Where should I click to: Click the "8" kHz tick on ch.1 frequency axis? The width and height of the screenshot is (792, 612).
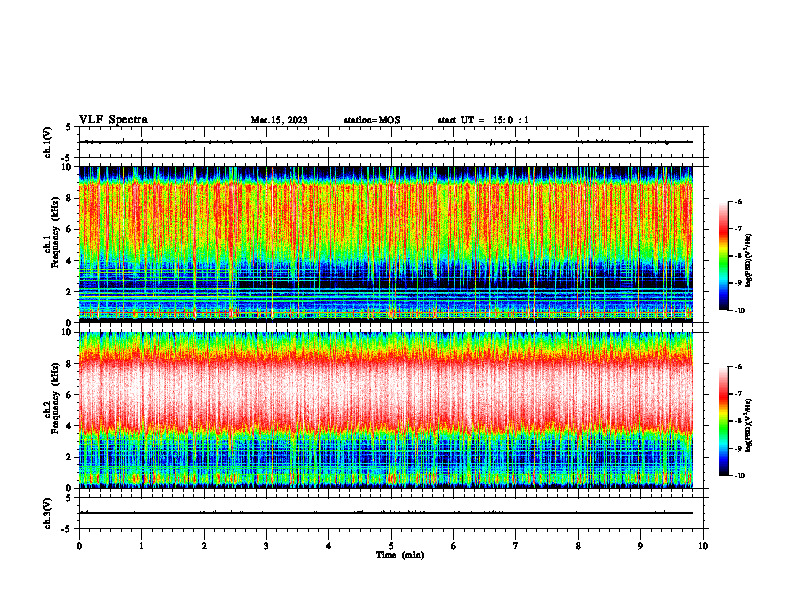(70, 198)
